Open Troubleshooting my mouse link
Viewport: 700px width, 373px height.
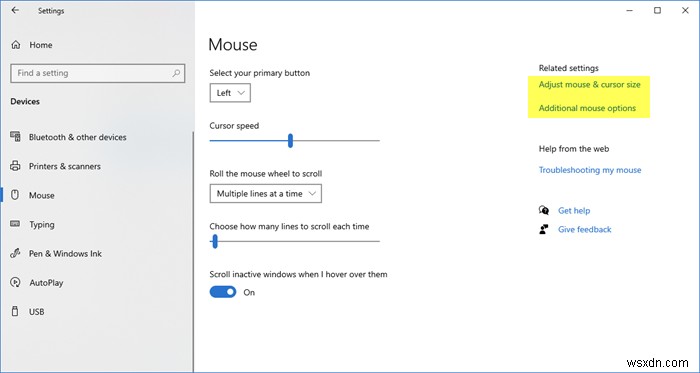(x=590, y=170)
